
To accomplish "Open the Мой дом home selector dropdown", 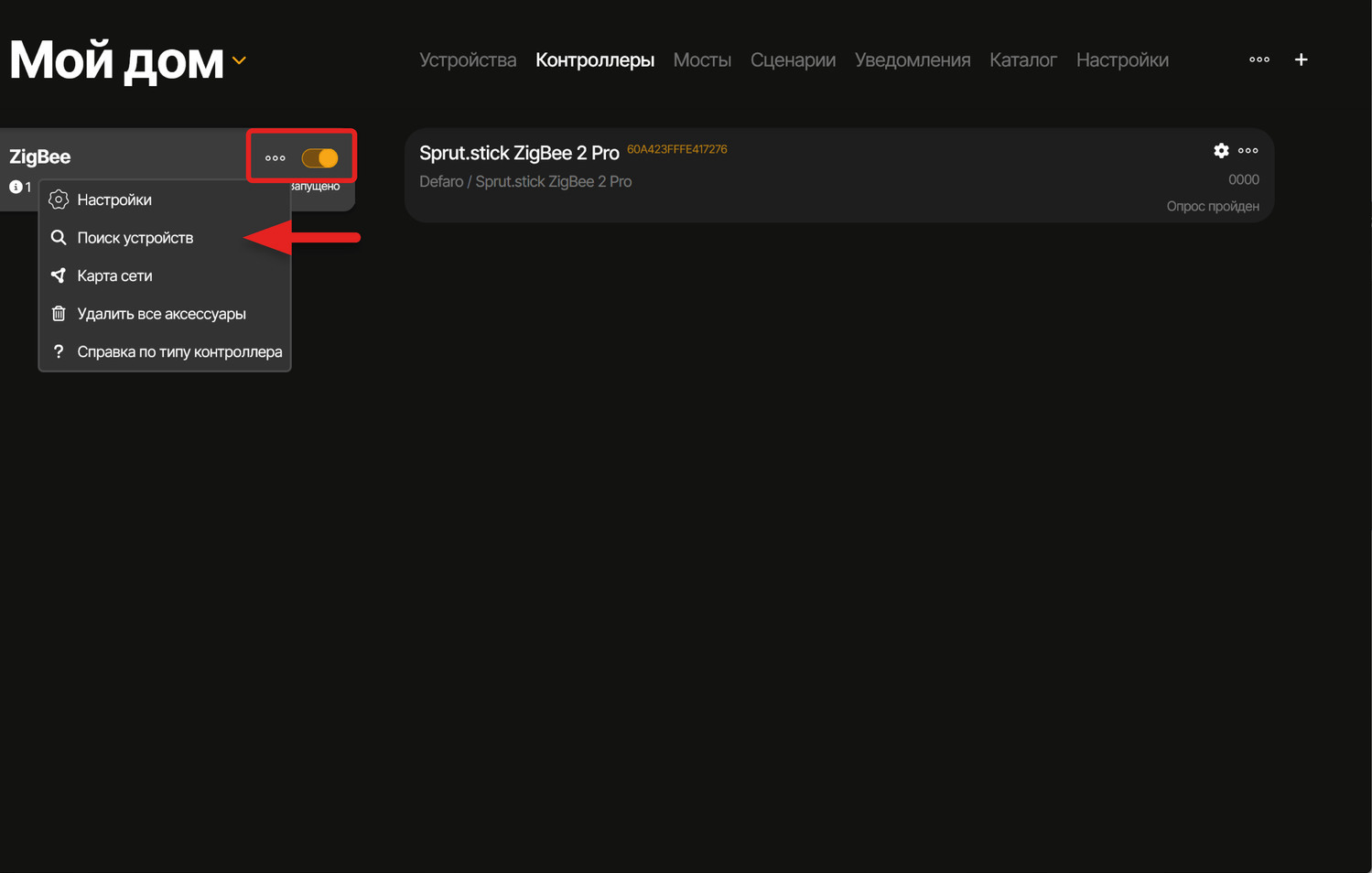I will (116, 59).
